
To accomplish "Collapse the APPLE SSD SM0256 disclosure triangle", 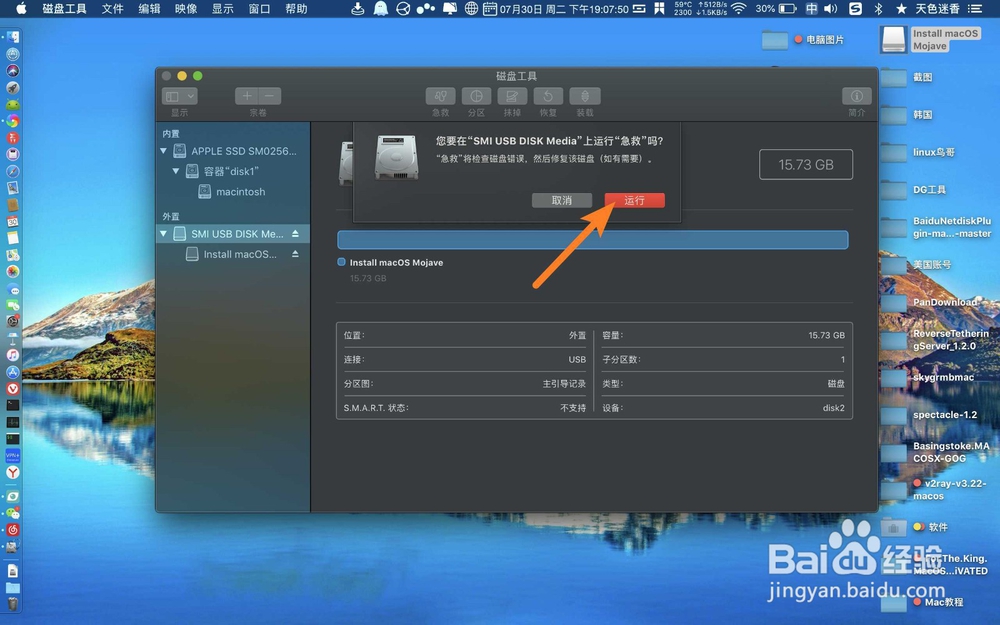I will [163, 151].
